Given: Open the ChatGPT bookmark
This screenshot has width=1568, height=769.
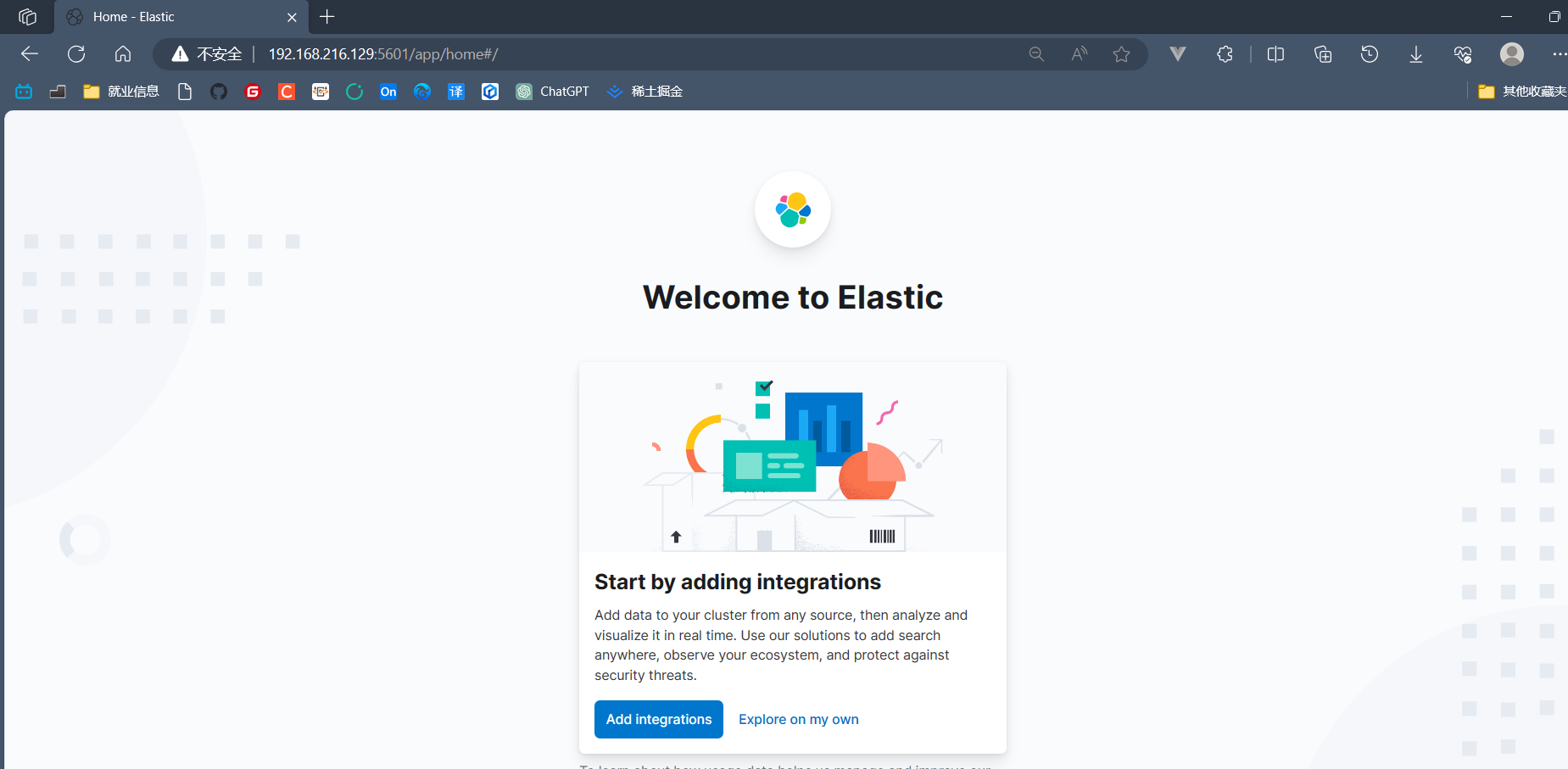Looking at the screenshot, I should (x=552, y=92).
